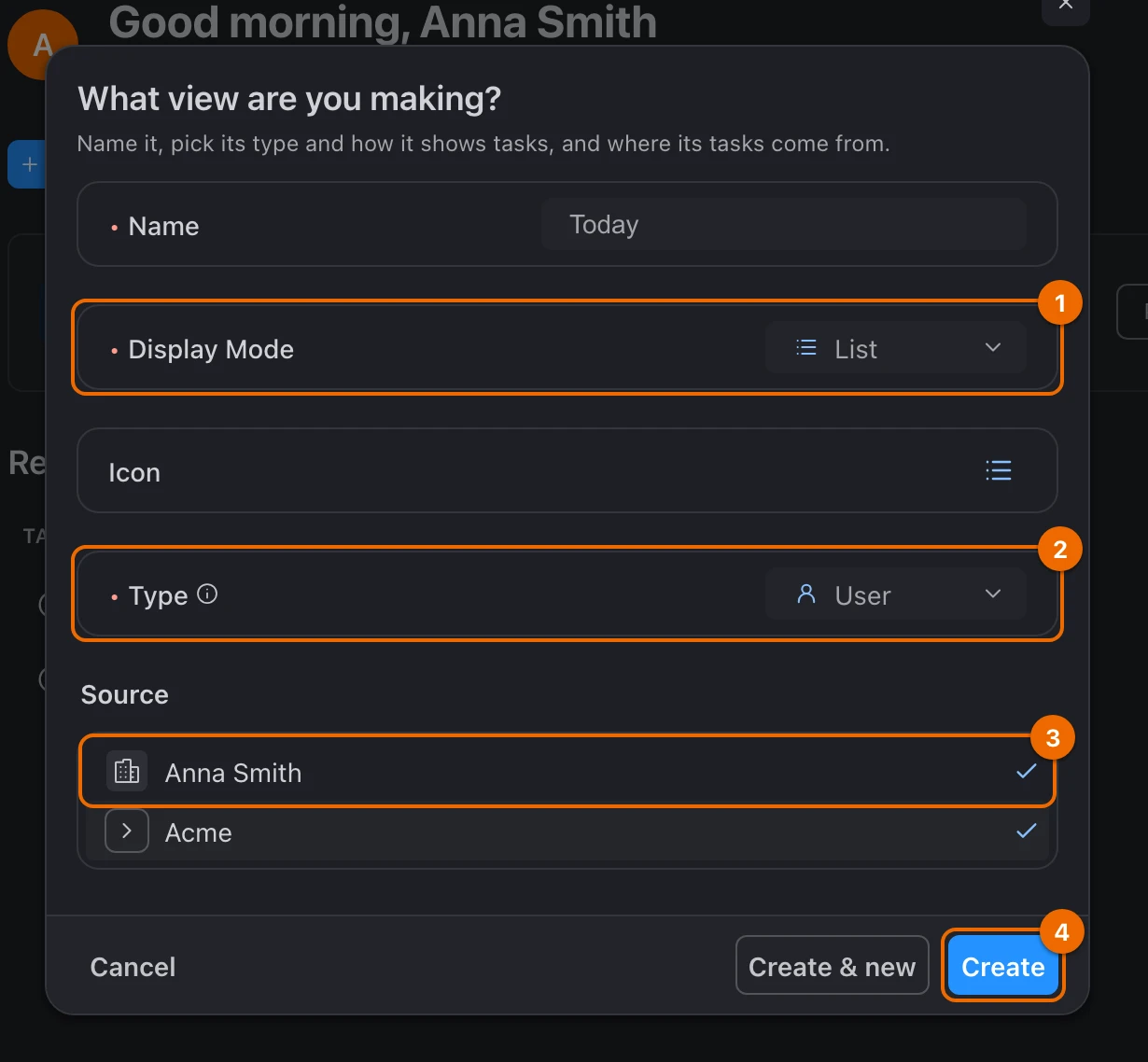Close the dialog with the X button
1148x1062 pixels.
(1065, 7)
